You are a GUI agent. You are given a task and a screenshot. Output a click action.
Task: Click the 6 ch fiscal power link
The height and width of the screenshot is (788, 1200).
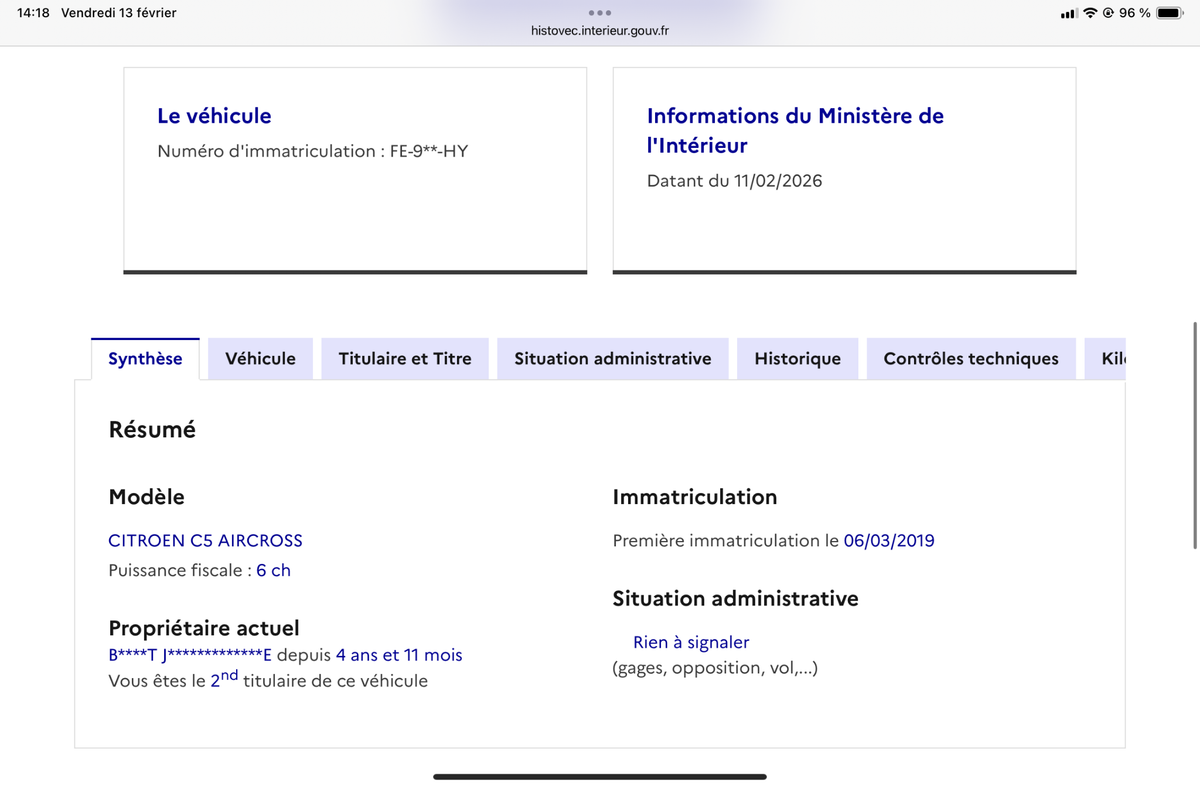pyautogui.click(x=273, y=570)
